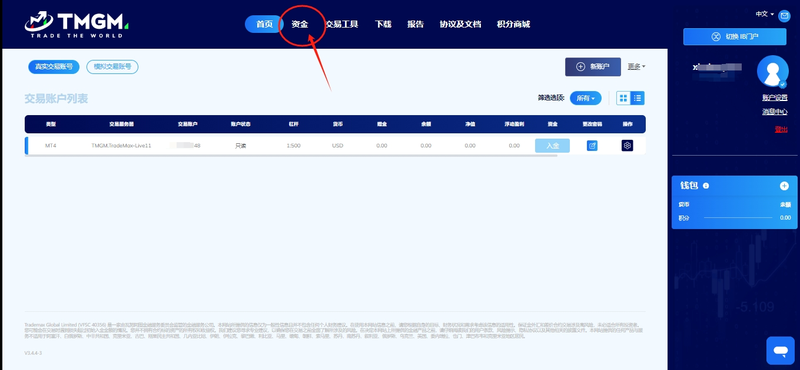Open the 所有 filter dropdown
Viewport: 800px width, 370px height.
585,98
